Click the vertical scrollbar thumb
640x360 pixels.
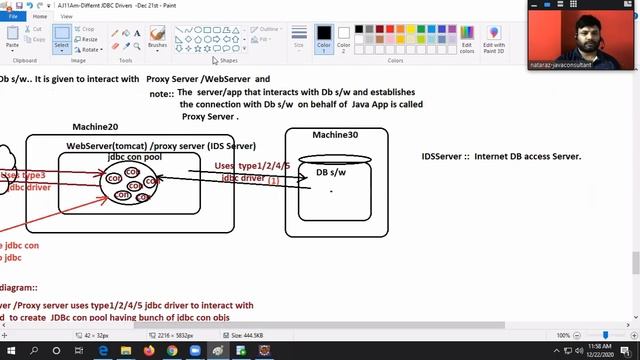click(x=636, y=263)
